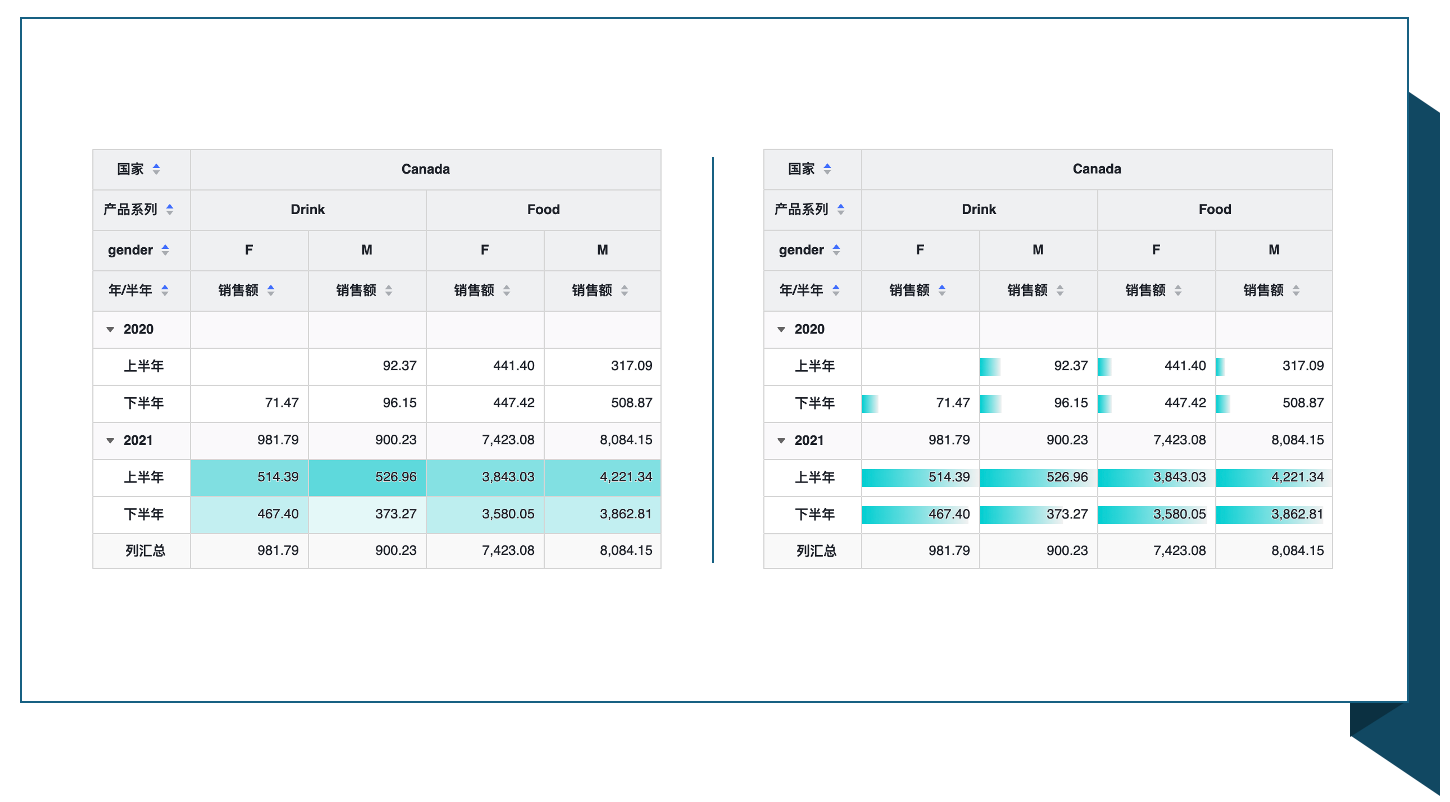Click the 国家 sort icon in left table
1450x802 pixels.
click(156, 170)
